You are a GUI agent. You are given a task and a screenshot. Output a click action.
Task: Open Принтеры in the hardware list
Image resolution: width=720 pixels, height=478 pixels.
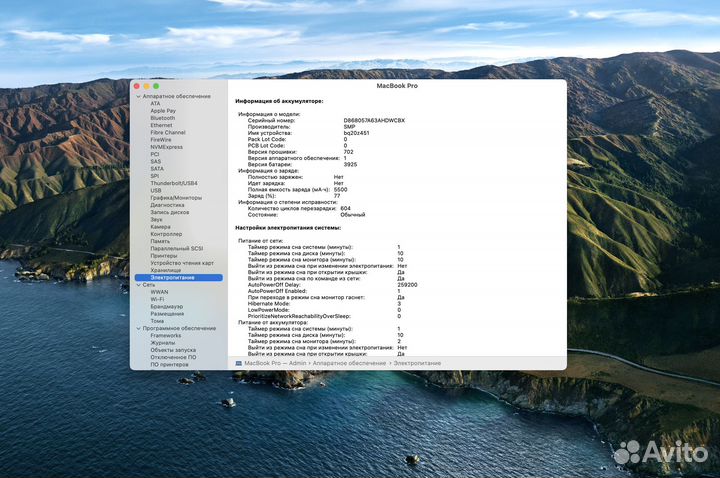[x=163, y=256]
